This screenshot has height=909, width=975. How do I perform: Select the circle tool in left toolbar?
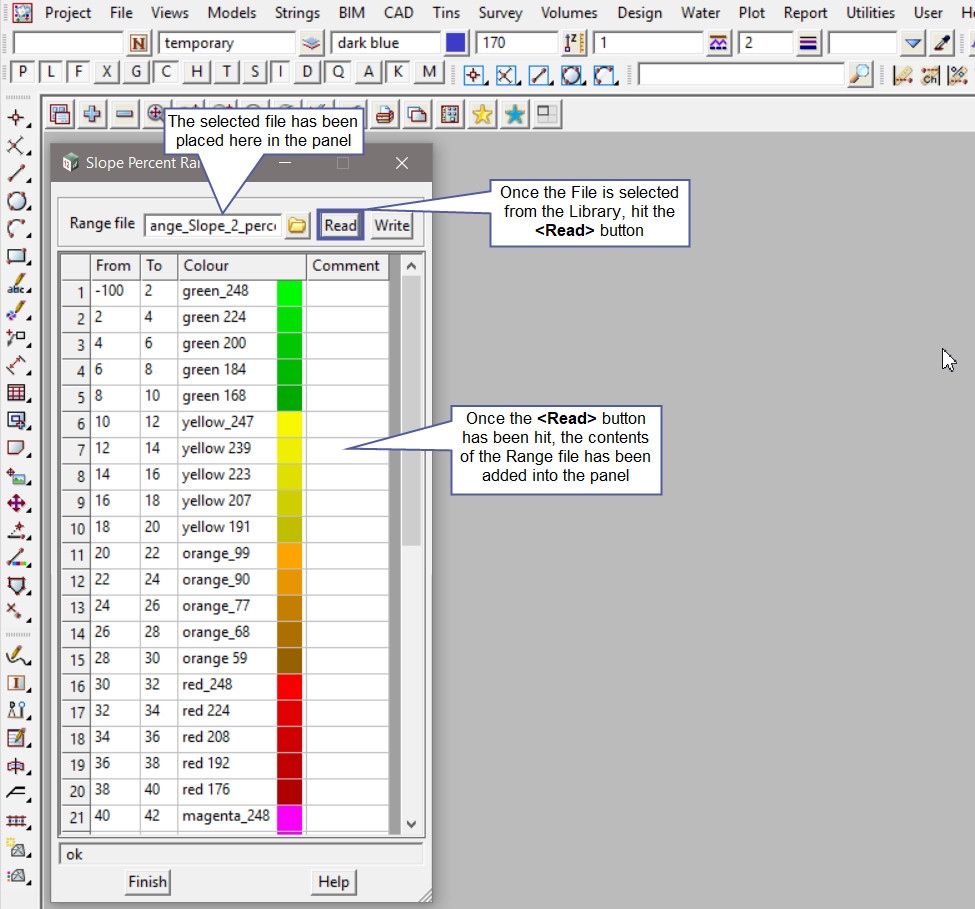pos(17,201)
